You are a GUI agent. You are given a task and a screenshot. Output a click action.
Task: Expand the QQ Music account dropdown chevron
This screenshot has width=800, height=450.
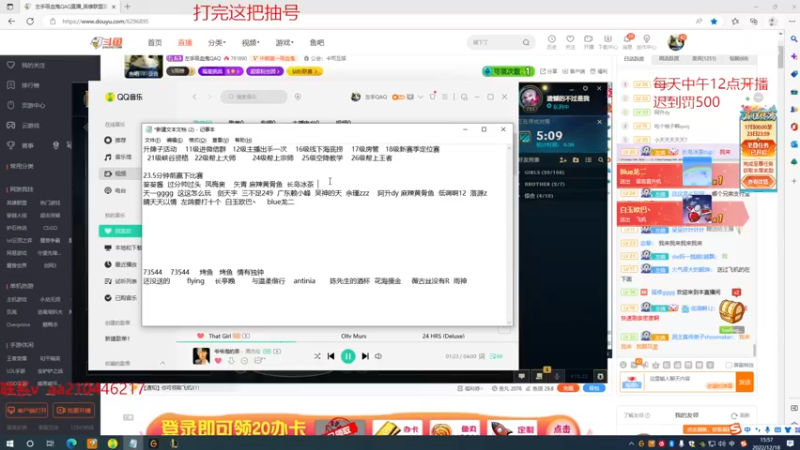(x=420, y=96)
